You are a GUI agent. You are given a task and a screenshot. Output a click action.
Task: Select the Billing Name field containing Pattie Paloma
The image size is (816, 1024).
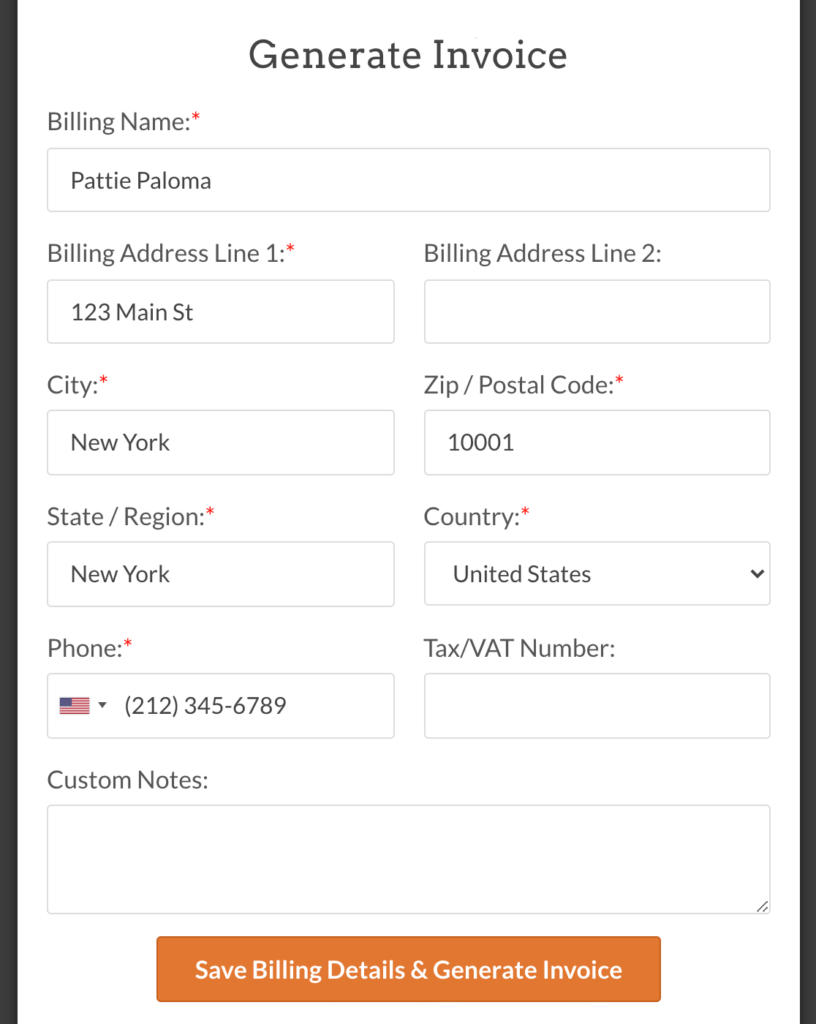tap(408, 180)
